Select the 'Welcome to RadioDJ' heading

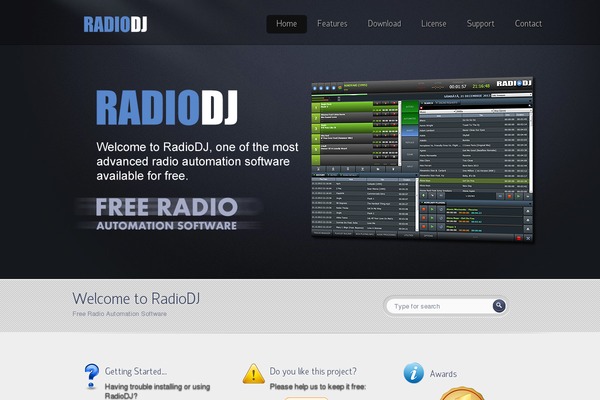136,299
